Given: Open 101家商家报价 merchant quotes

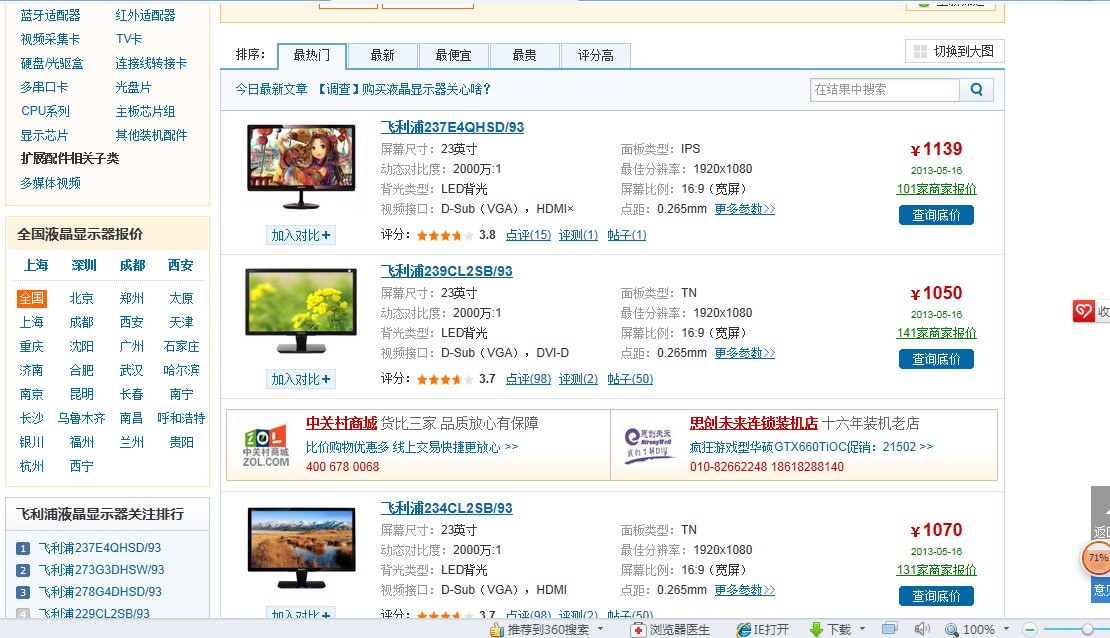Looking at the screenshot, I should (936, 189).
